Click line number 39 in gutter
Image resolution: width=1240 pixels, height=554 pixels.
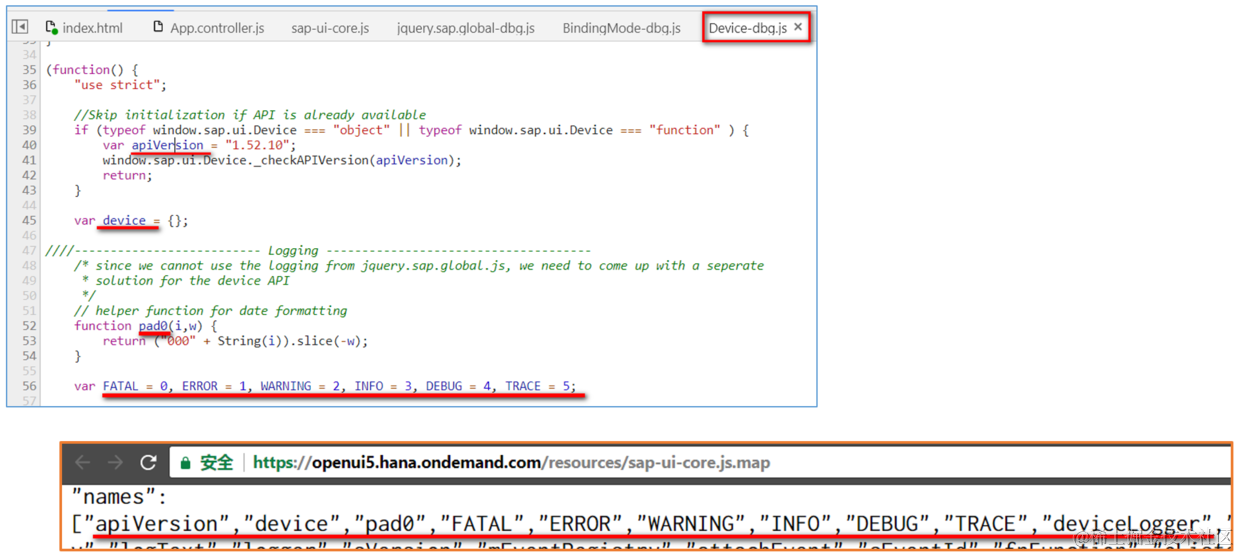(x=29, y=130)
